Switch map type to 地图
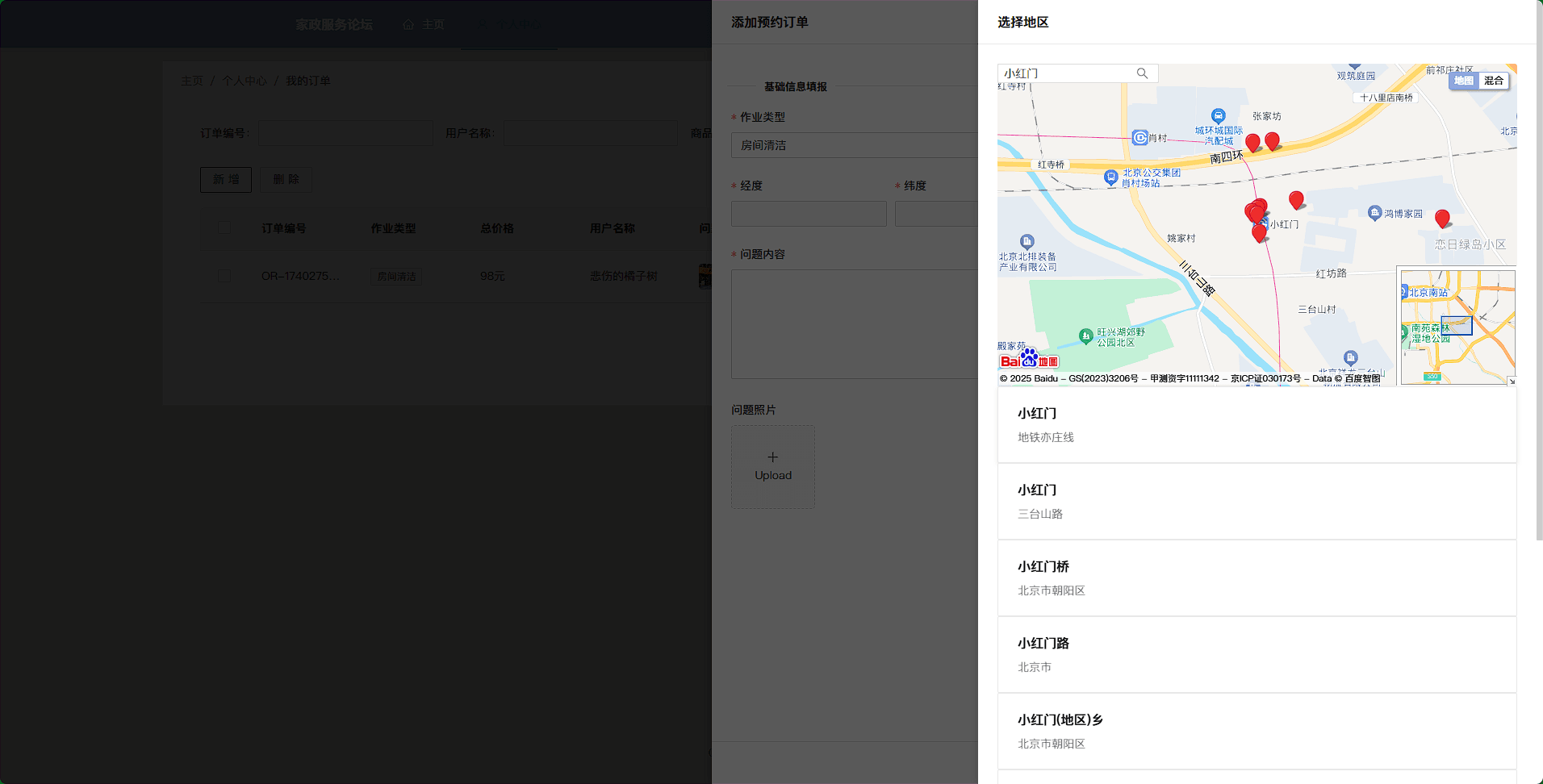Screen dimensions: 1543x784 tap(1464, 81)
